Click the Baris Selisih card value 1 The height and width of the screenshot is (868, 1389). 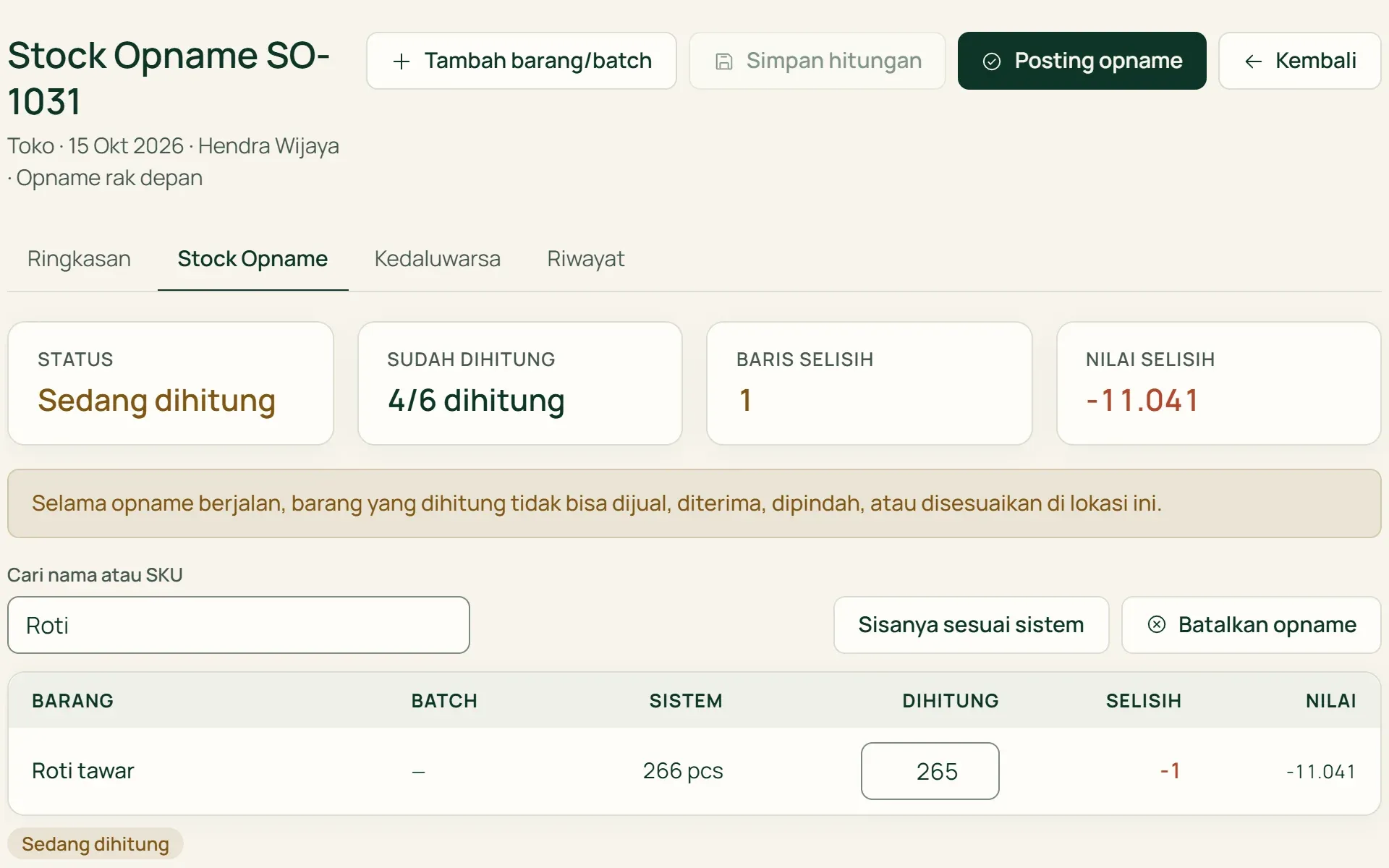(x=745, y=401)
